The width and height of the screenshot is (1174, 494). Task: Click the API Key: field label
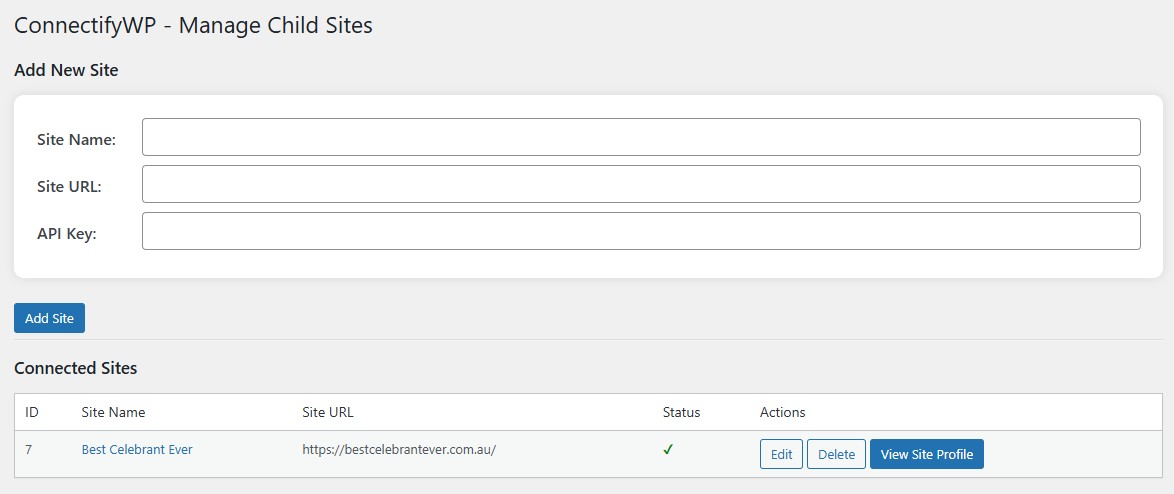click(67, 234)
